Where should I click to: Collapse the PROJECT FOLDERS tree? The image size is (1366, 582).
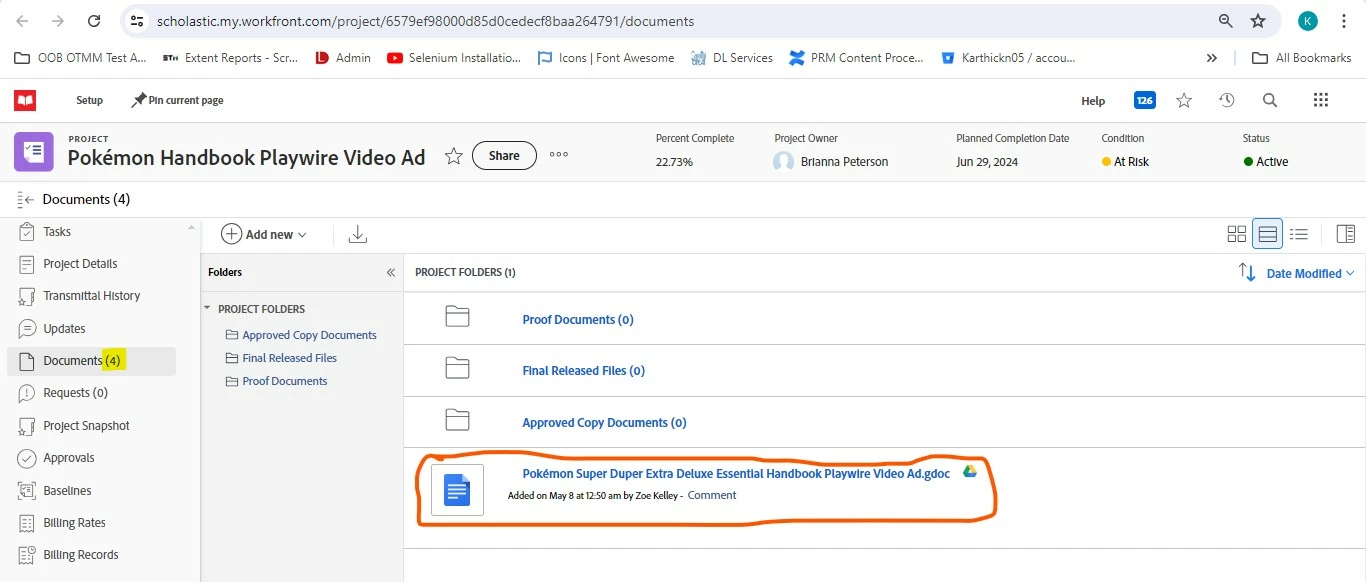pos(208,309)
